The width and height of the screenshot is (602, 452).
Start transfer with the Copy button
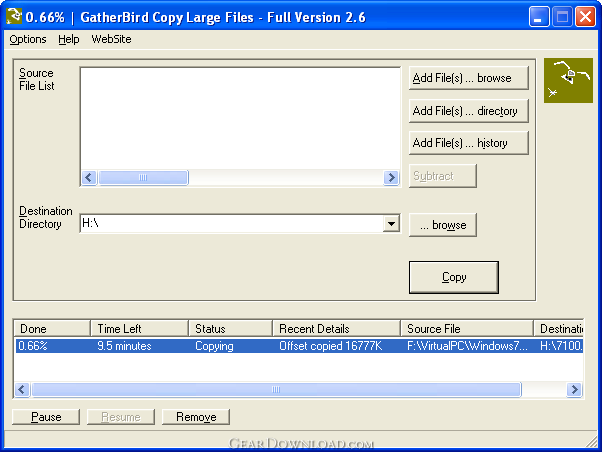[x=454, y=277]
